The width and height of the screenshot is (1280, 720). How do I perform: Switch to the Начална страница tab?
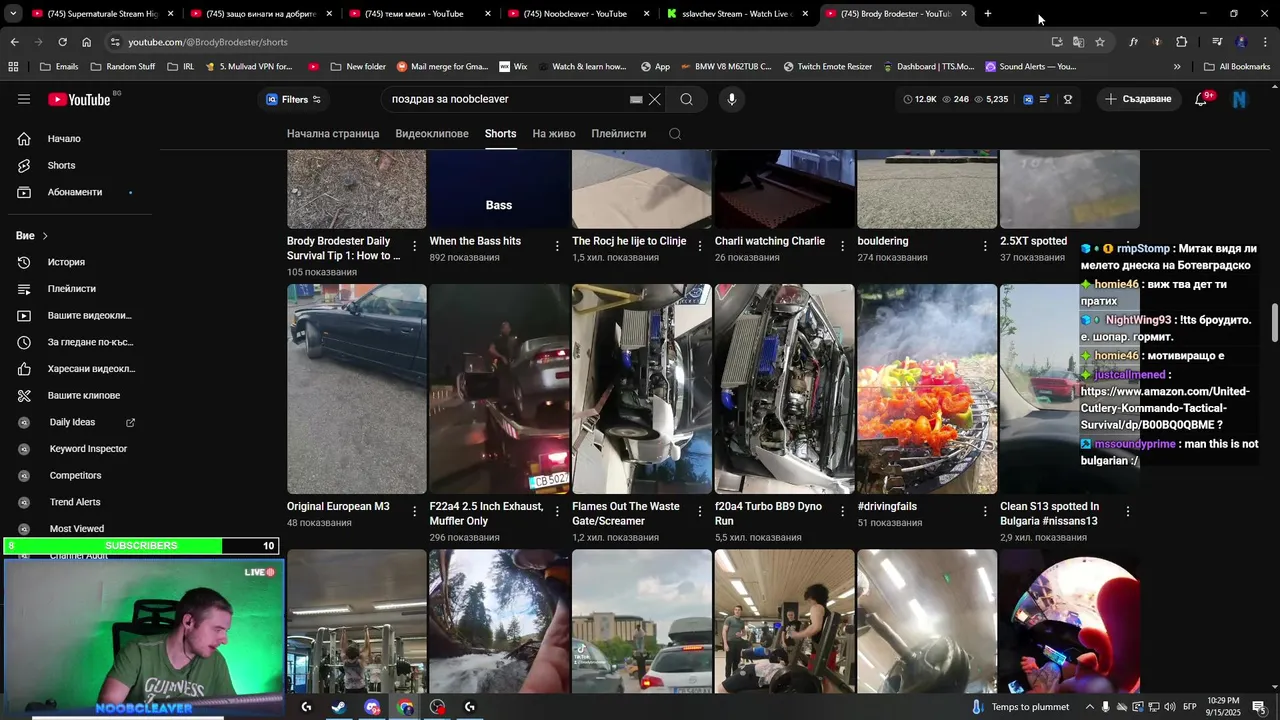point(333,134)
